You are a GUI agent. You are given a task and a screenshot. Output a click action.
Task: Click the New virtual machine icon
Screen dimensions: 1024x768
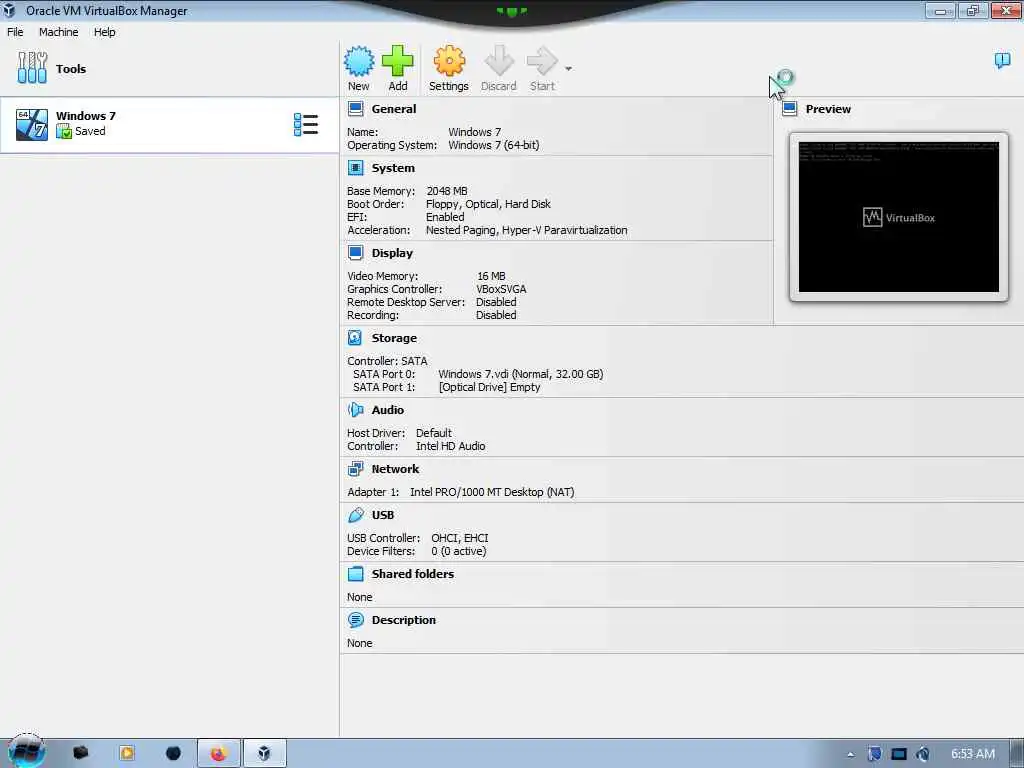coord(359,61)
